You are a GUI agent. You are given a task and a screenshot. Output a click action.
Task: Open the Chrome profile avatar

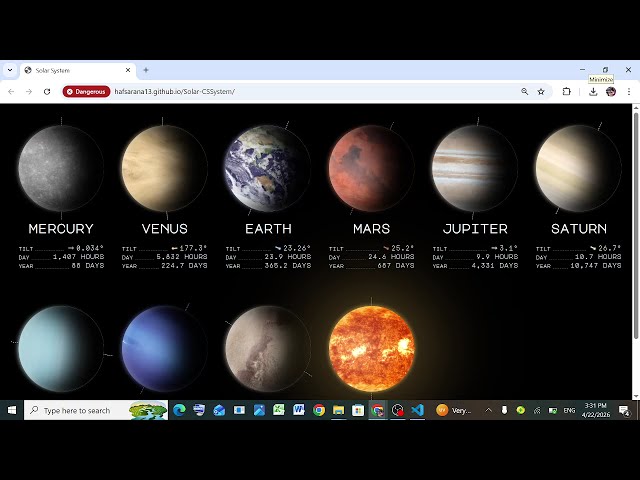(x=611, y=91)
